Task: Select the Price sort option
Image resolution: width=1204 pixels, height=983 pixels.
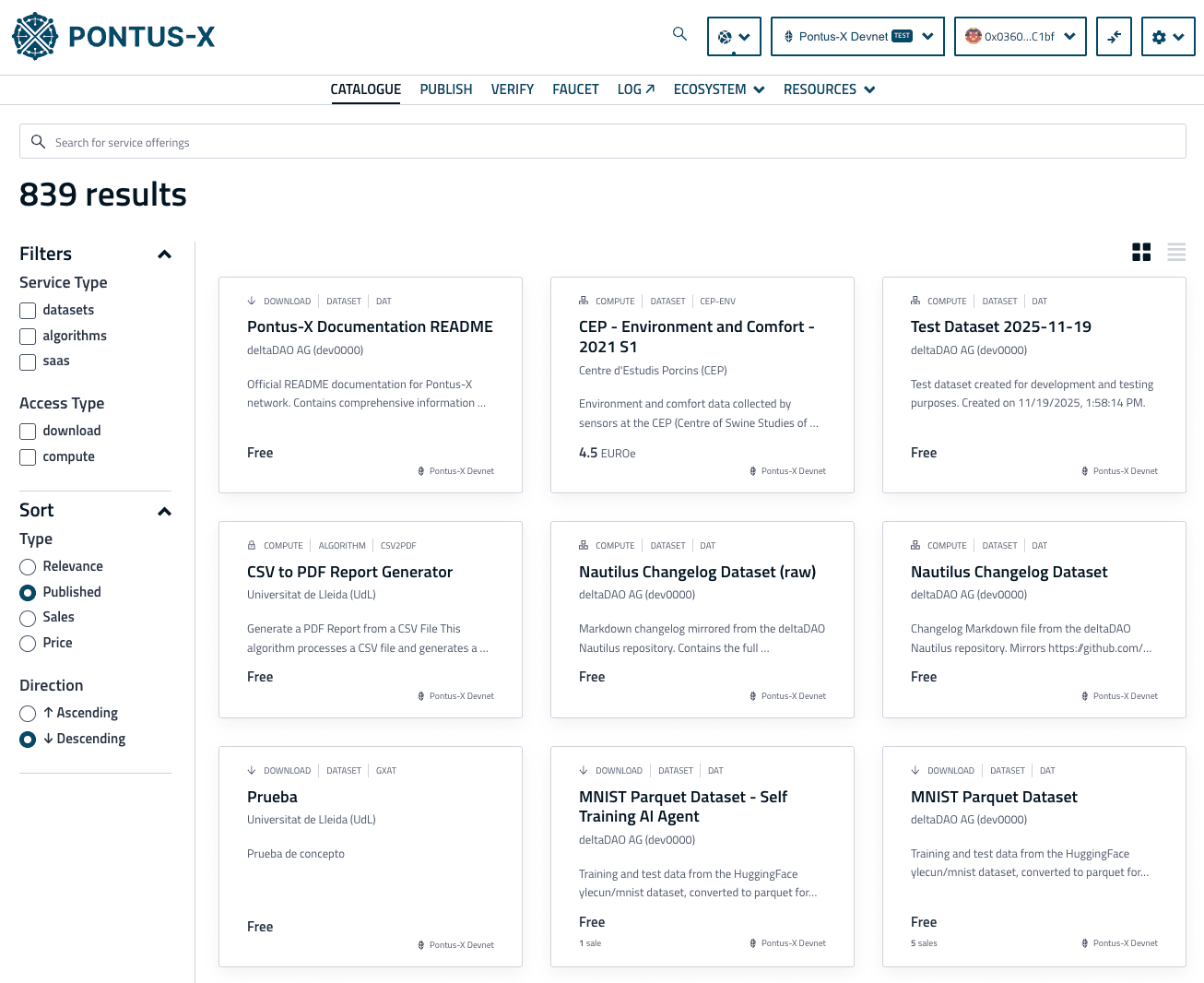Action: pyautogui.click(x=28, y=643)
